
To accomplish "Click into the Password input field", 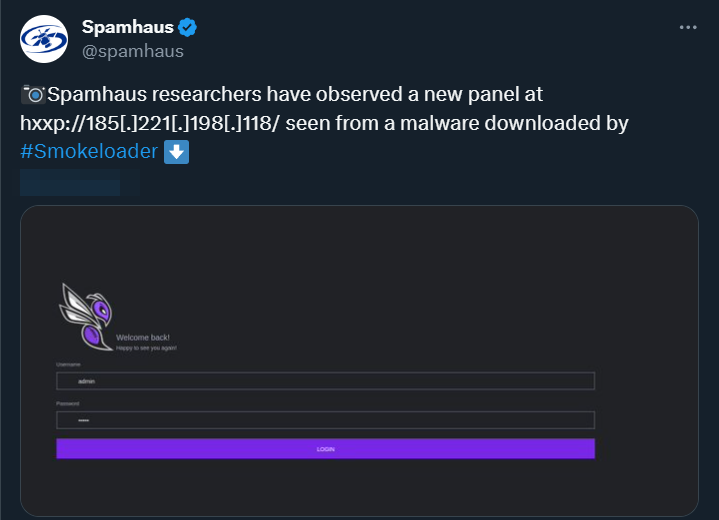I will 325,420.
